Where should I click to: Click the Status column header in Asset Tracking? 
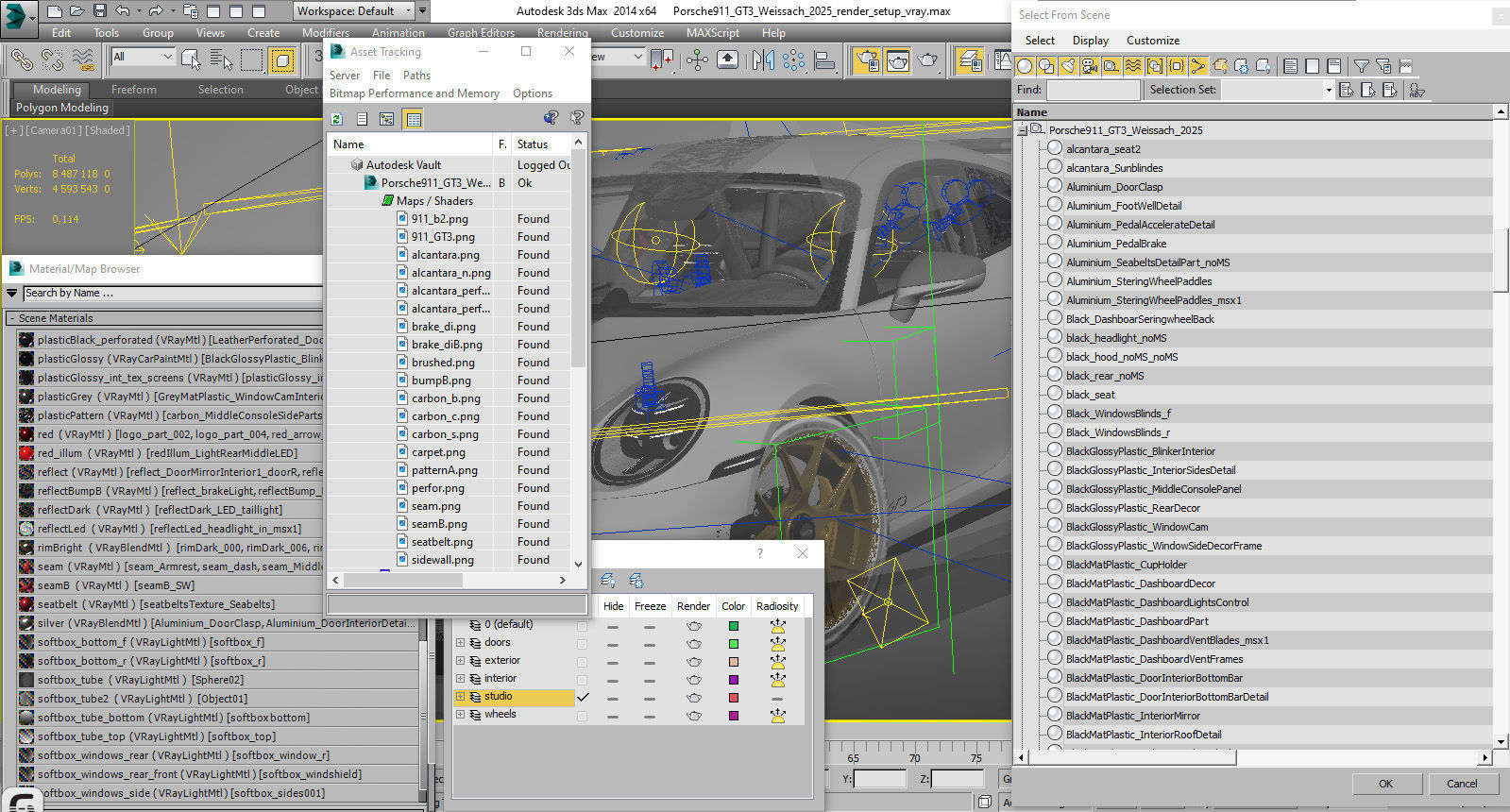[541, 144]
